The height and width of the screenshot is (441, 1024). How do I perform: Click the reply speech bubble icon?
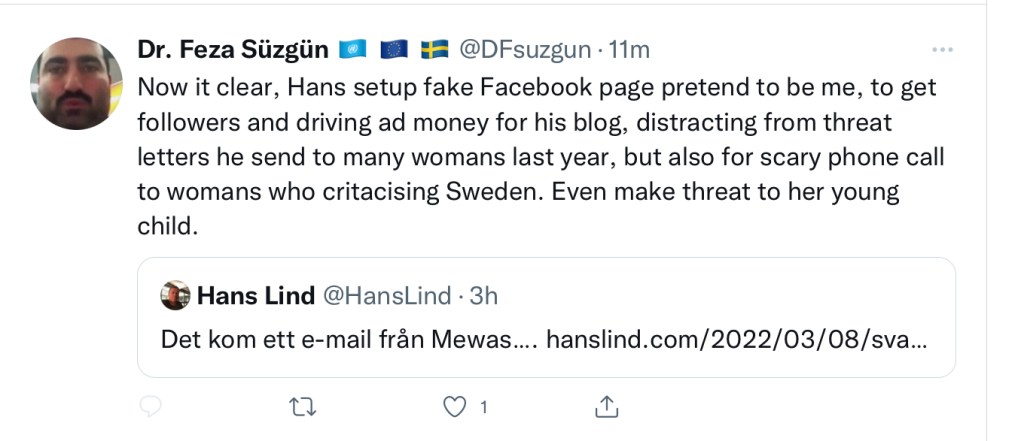[152, 407]
